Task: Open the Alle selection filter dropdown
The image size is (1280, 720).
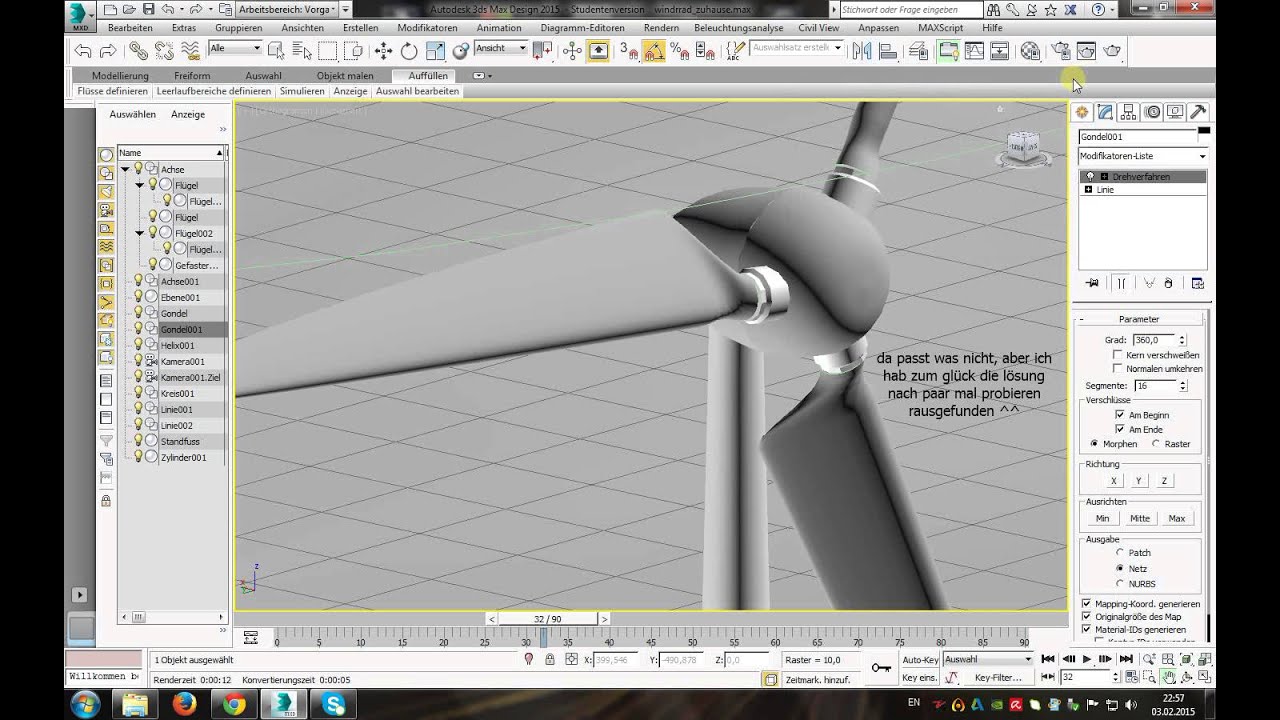Action: coord(236,48)
